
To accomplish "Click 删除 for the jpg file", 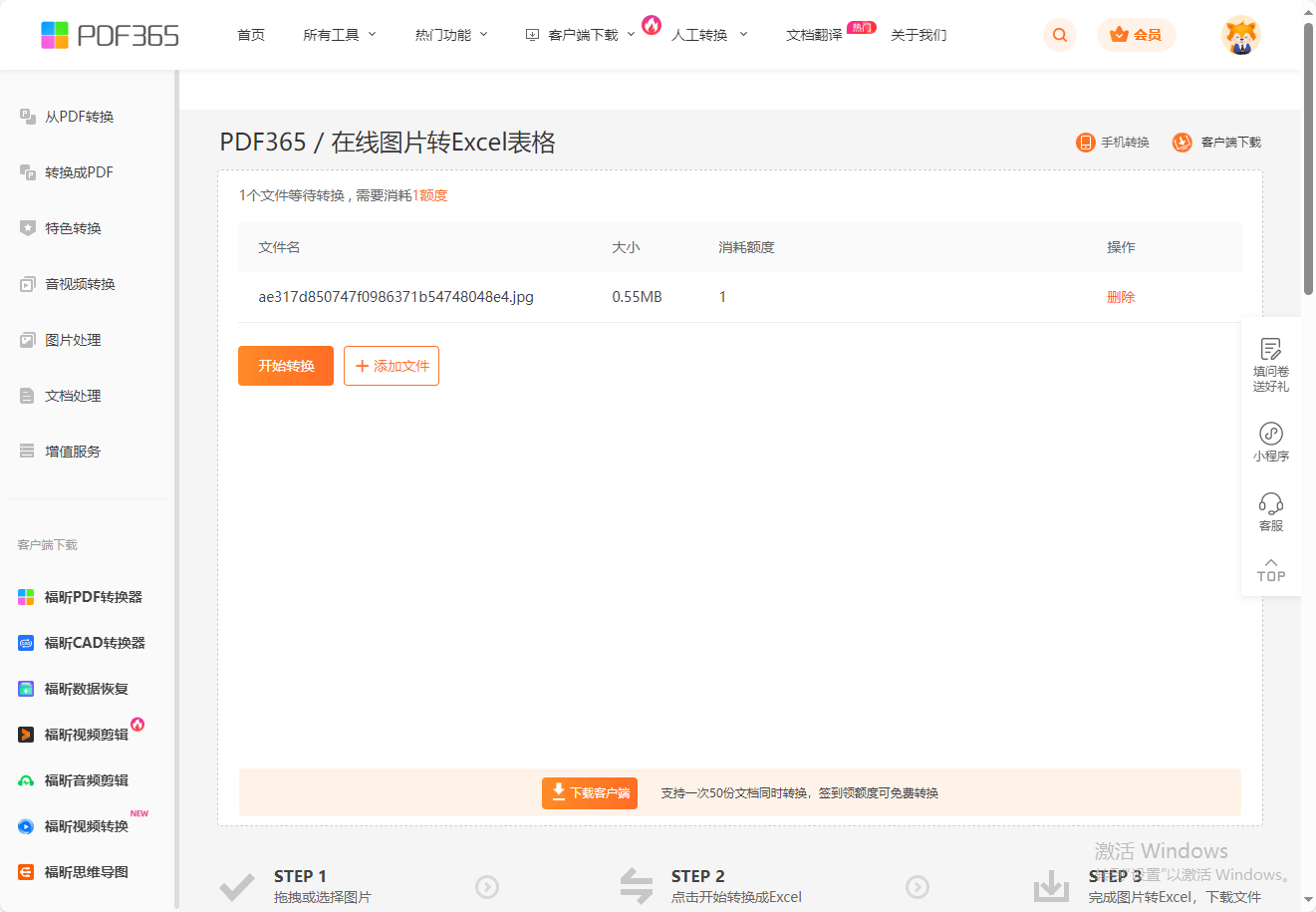I will 1121,297.
